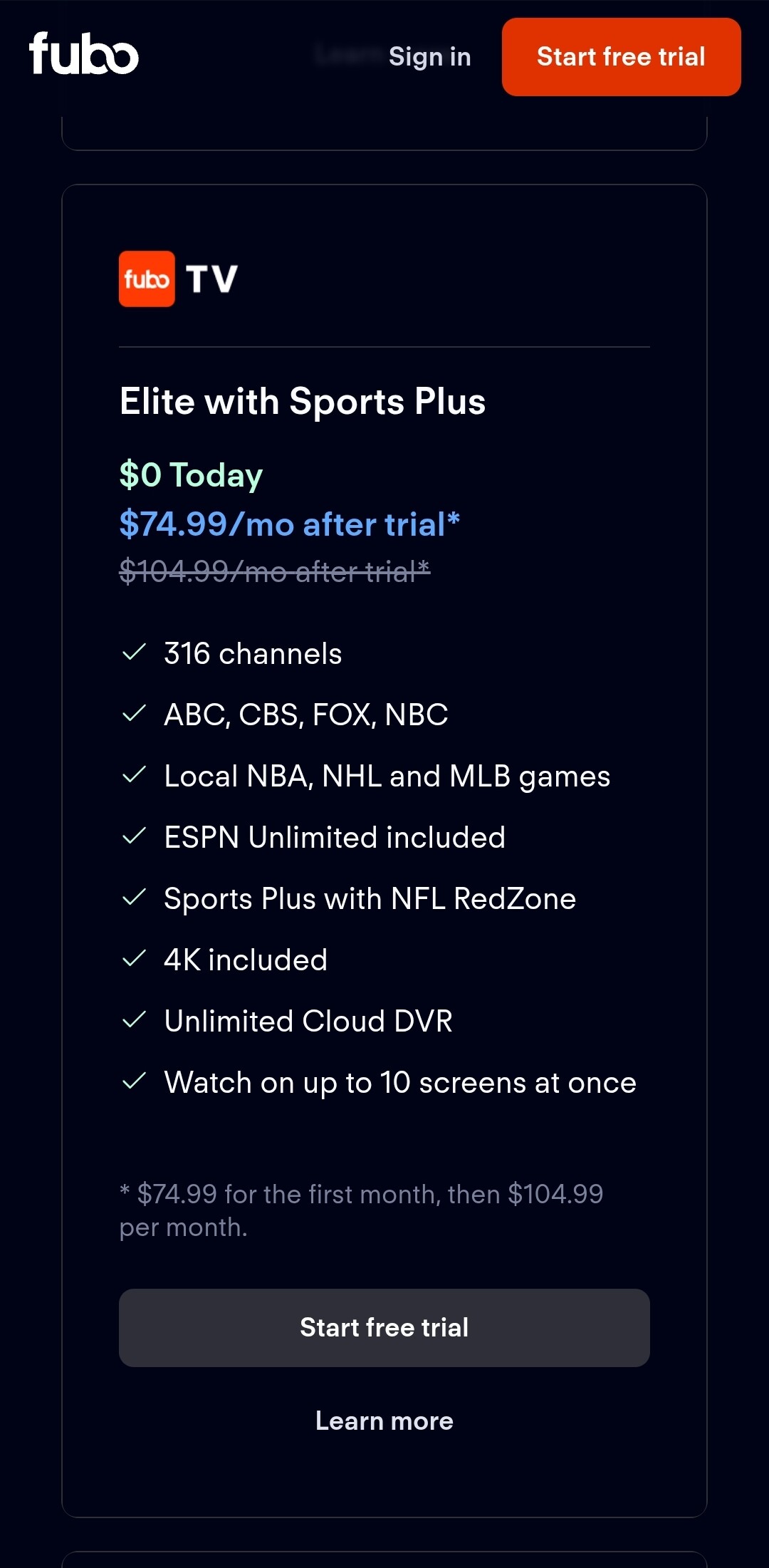
Task: Click the fubo logo in header
Action: pos(83,54)
